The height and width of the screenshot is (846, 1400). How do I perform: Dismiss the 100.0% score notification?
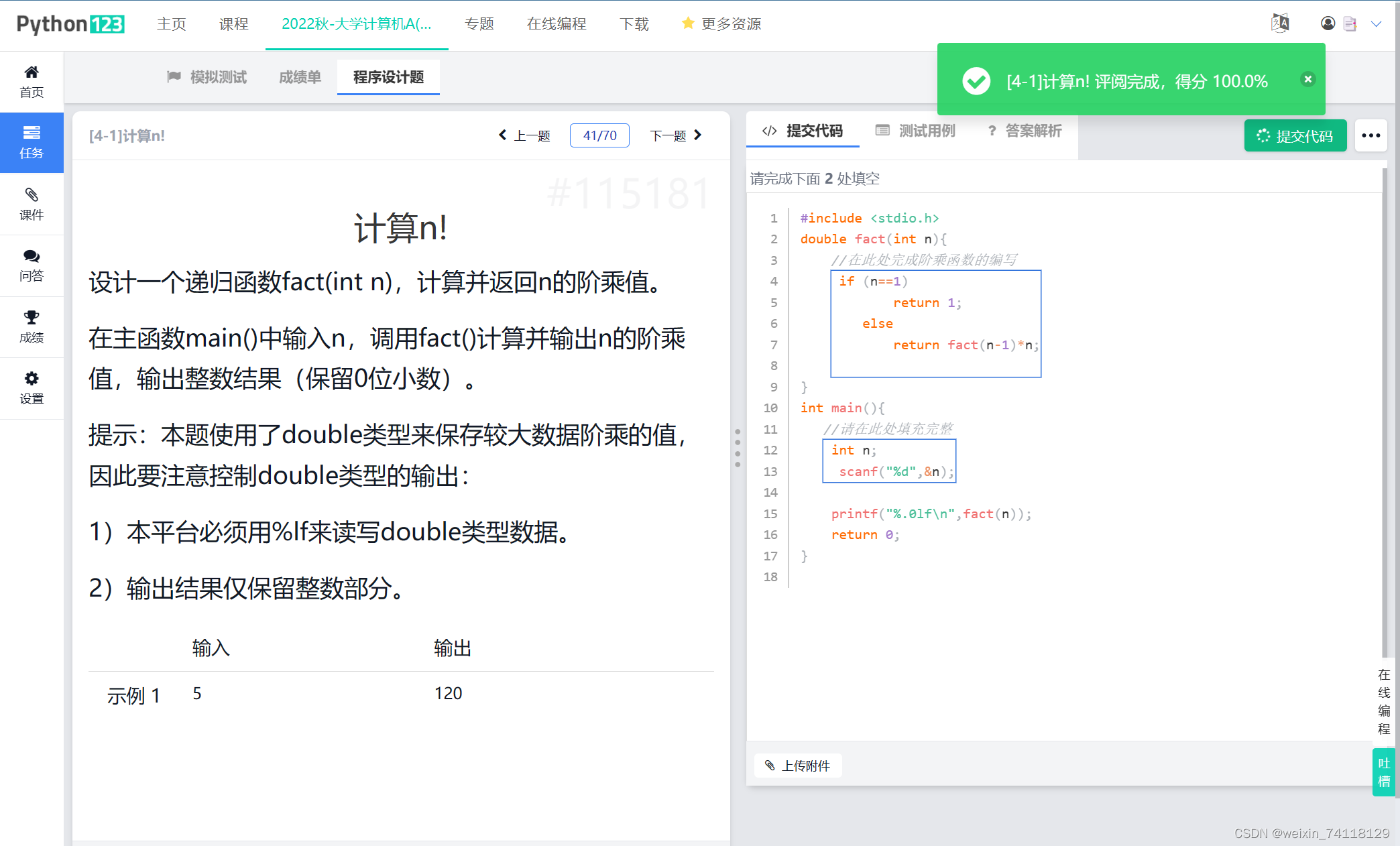pyautogui.click(x=1307, y=79)
